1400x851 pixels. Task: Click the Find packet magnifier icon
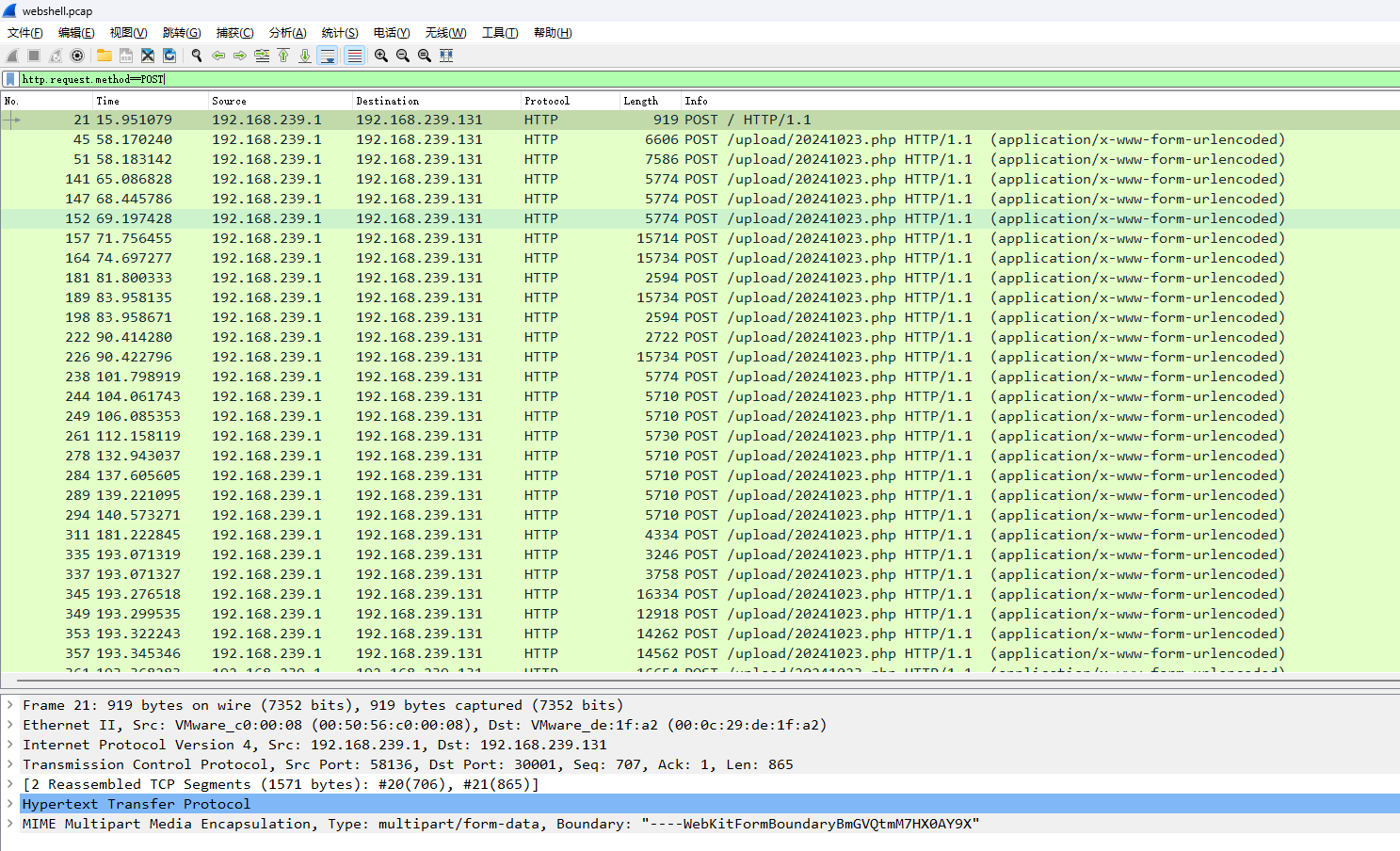(197, 56)
